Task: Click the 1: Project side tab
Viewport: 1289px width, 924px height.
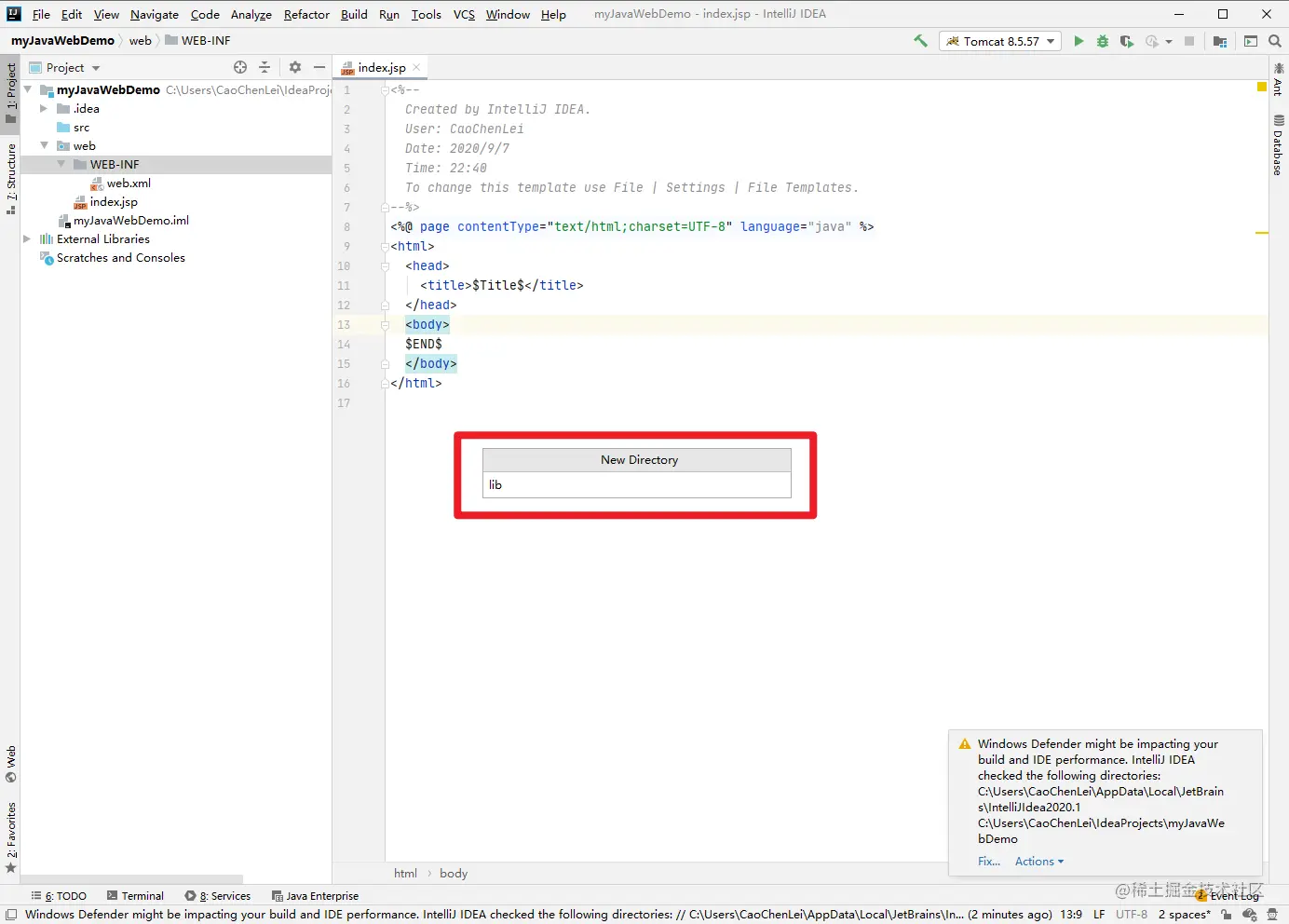Action: (x=11, y=93)
